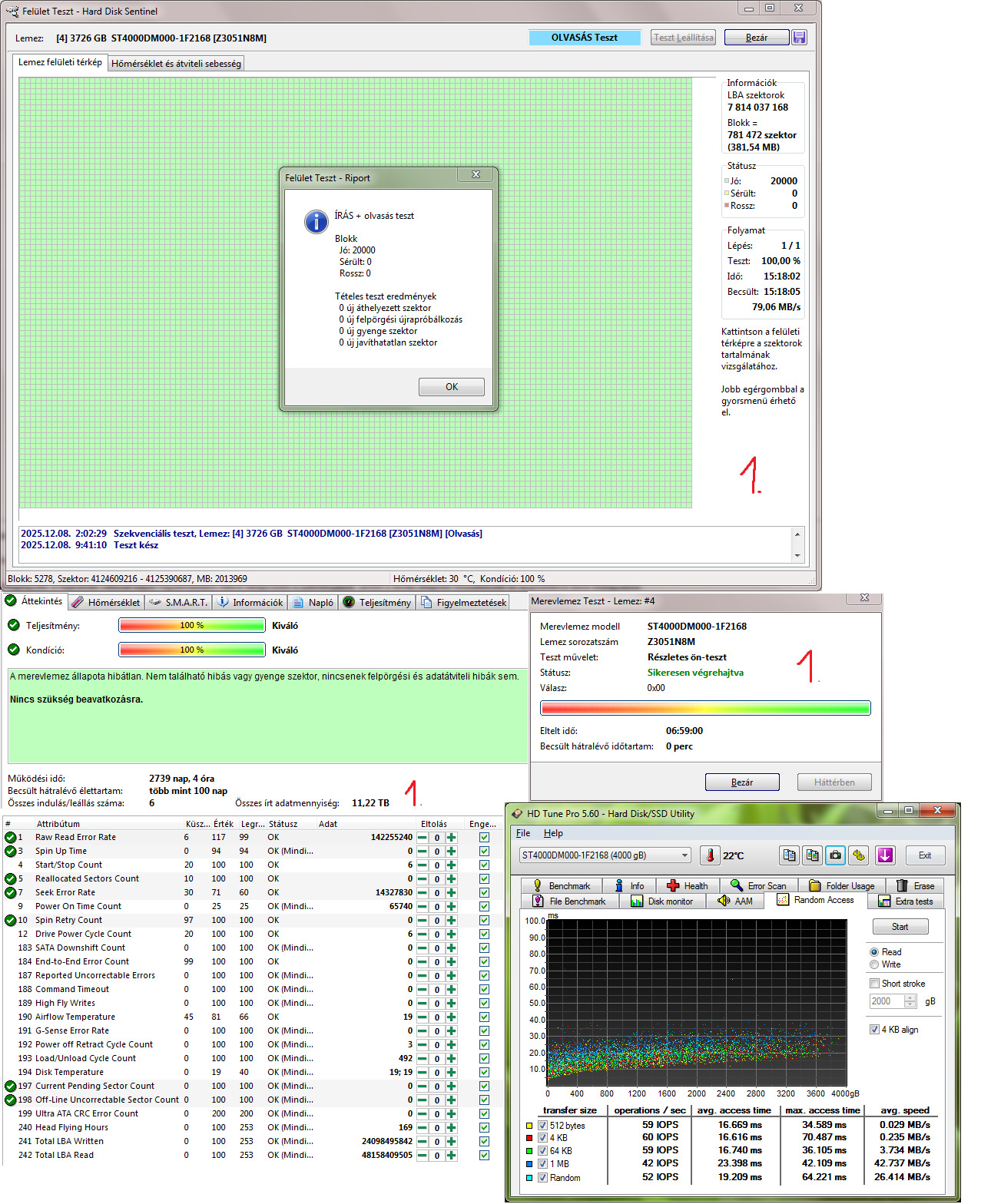The width and height of the screenshot is (991, 1204).
Task: Open HD Tune Health tab
Action: point(687,885)
